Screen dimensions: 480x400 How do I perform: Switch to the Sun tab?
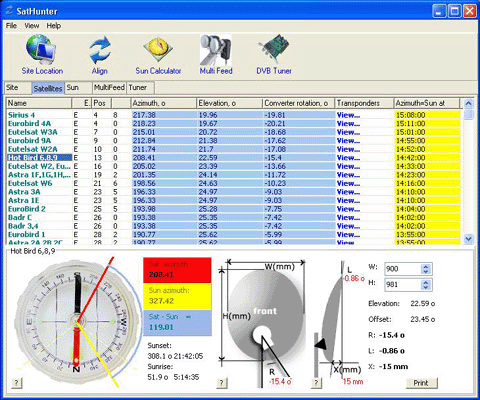(78, 88)
